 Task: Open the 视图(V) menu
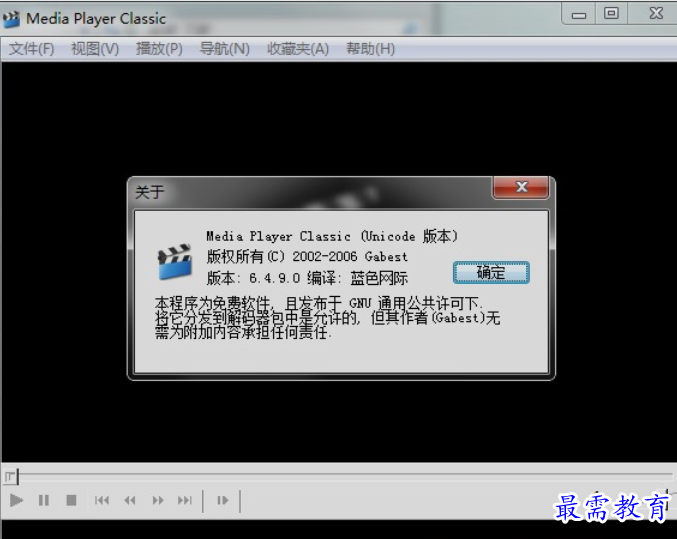click(95, 49)
